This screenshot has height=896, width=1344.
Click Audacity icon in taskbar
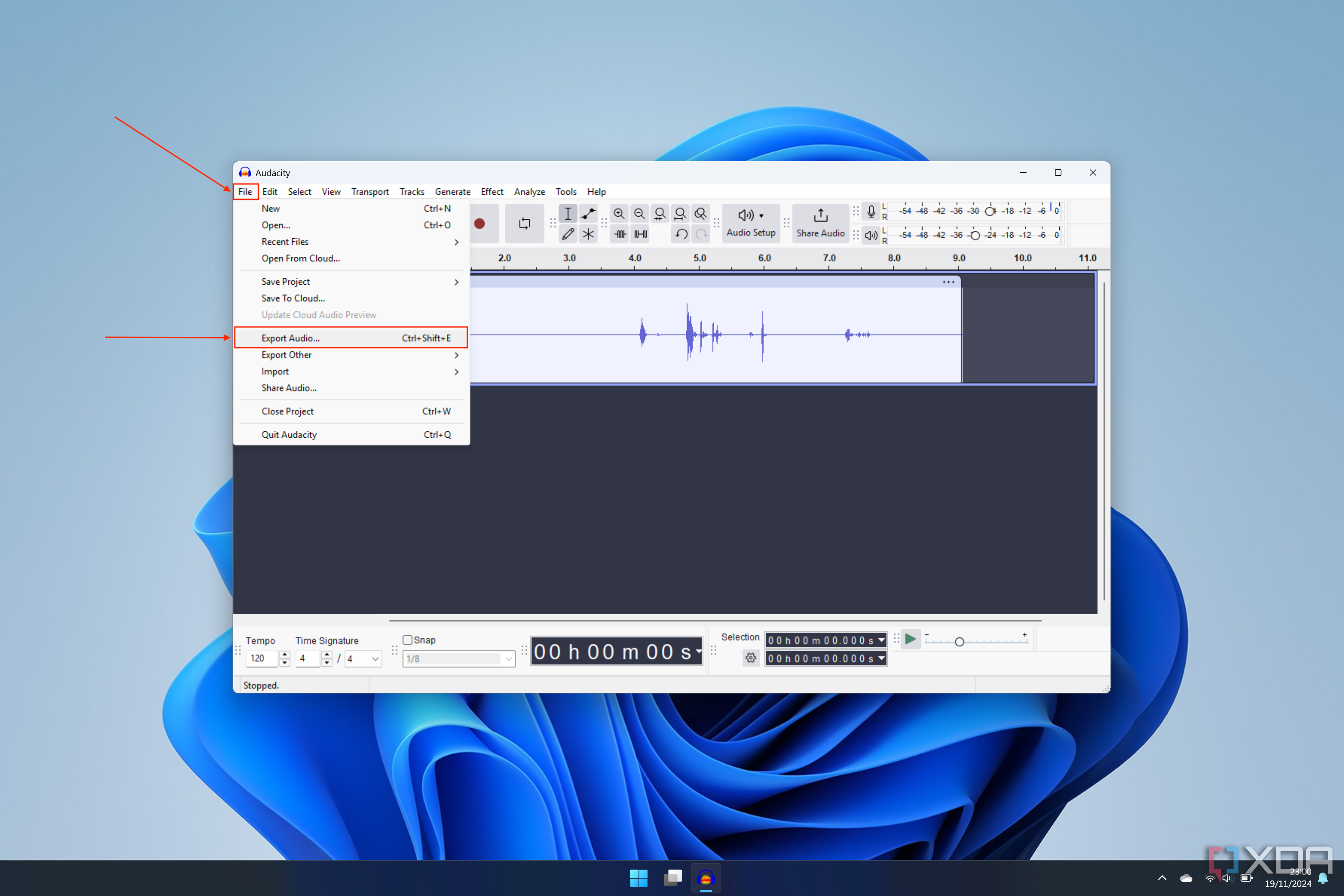pos(706,878)
